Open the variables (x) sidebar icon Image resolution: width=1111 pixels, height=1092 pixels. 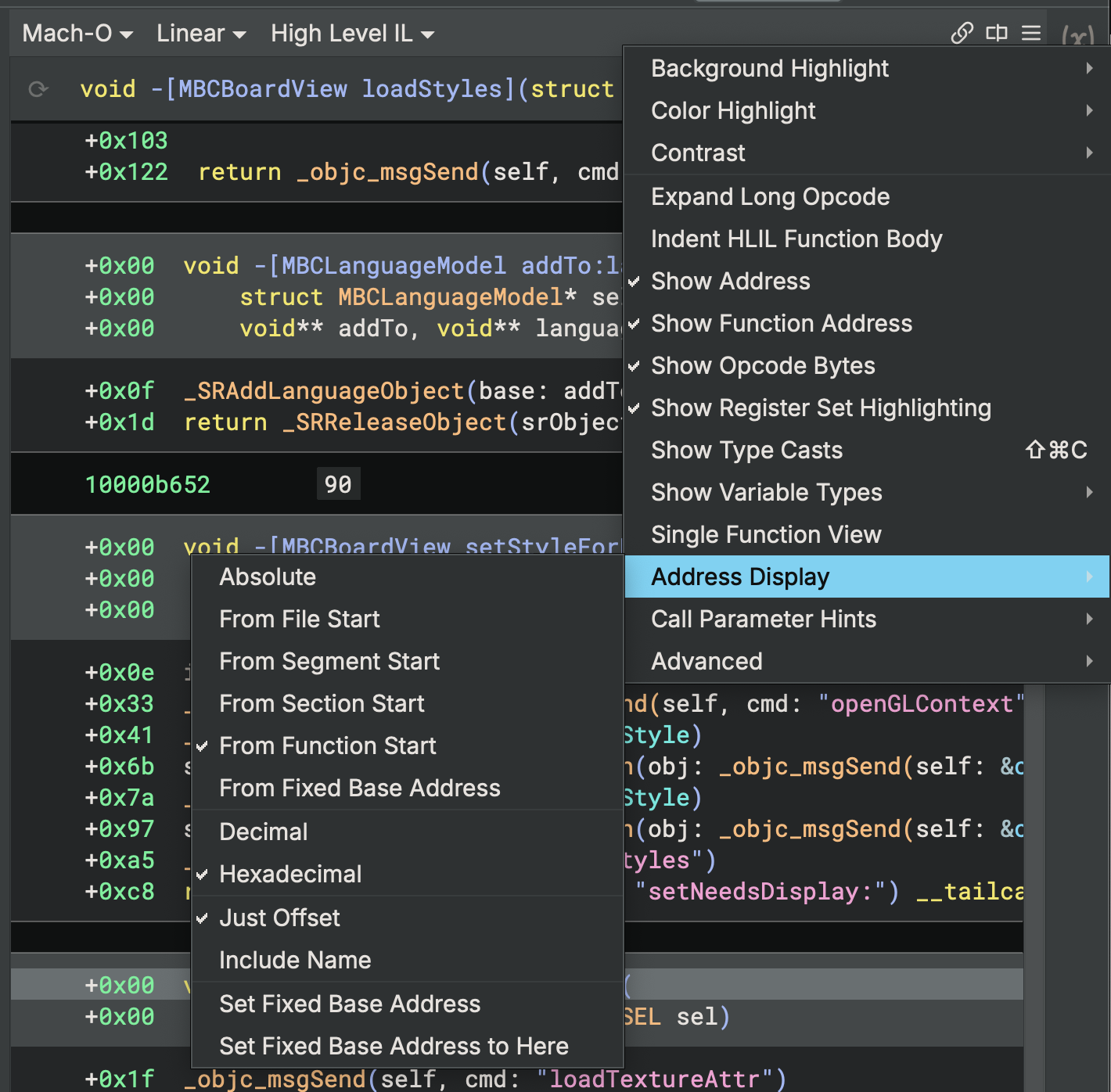point(1077,36)
